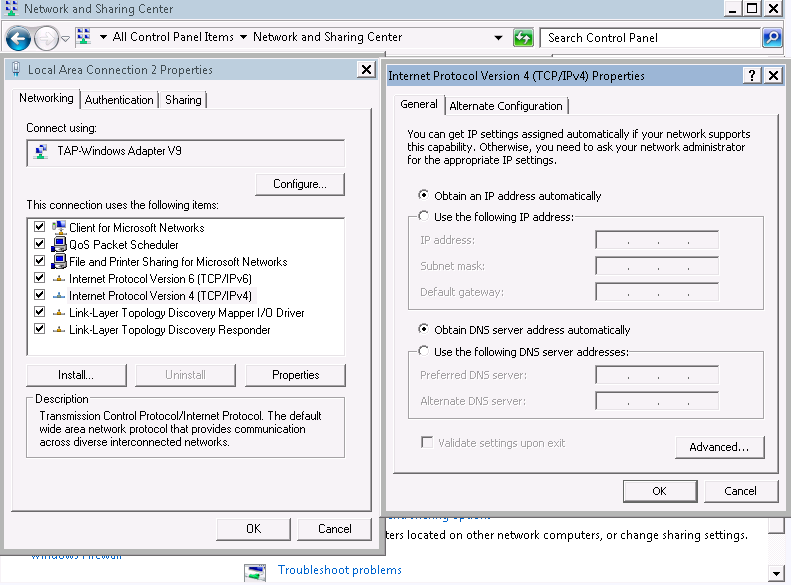
Task: Click the green Refresh icon
Action: tap(523, 38)
